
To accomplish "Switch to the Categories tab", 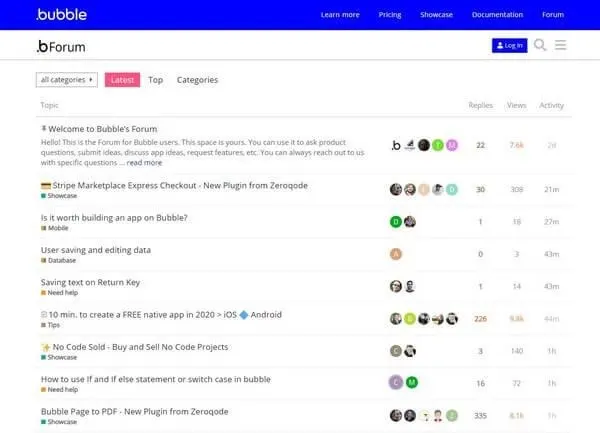I will tap(197, 80).
